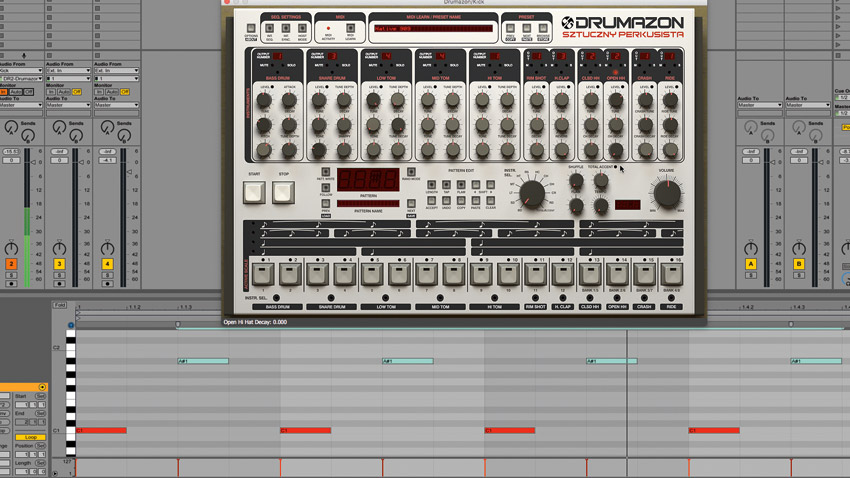Enable the MIDI Learn button
Screen dimensions: 850x478
(x=350, y=28)
